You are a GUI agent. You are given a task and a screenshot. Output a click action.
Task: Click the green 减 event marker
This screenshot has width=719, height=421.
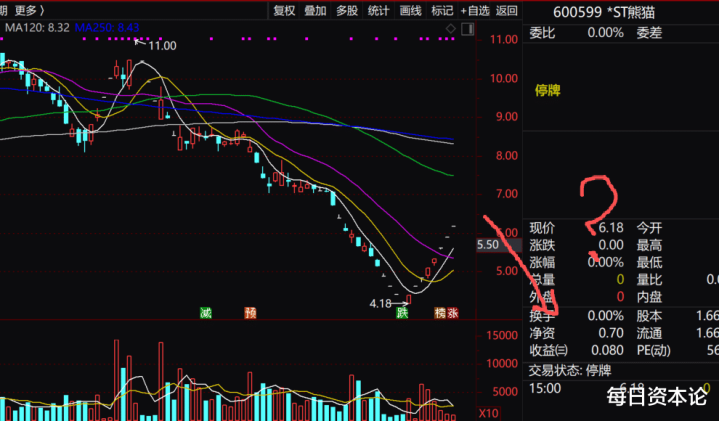click(x=206, y=313)
